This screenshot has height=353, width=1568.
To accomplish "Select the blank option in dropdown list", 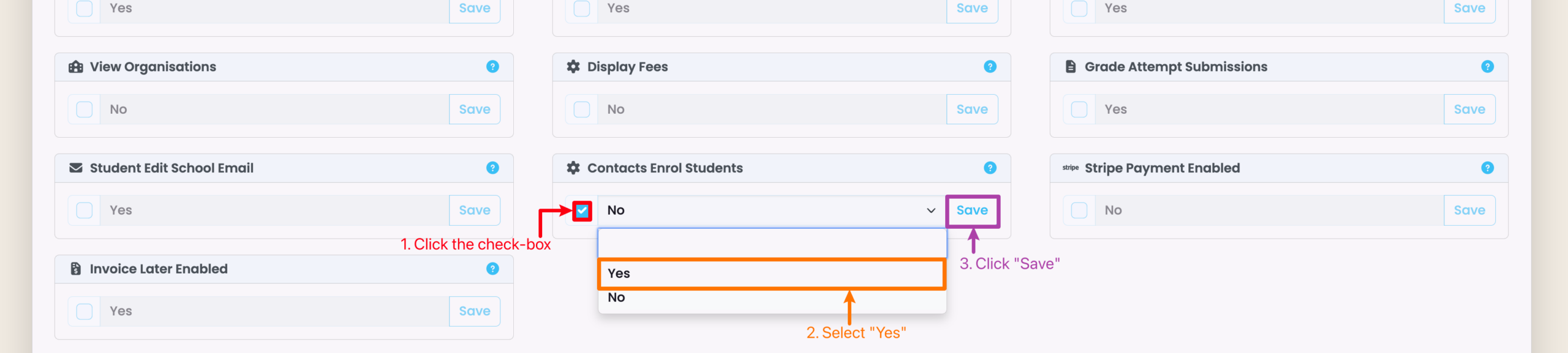I will tap(771, 243).
